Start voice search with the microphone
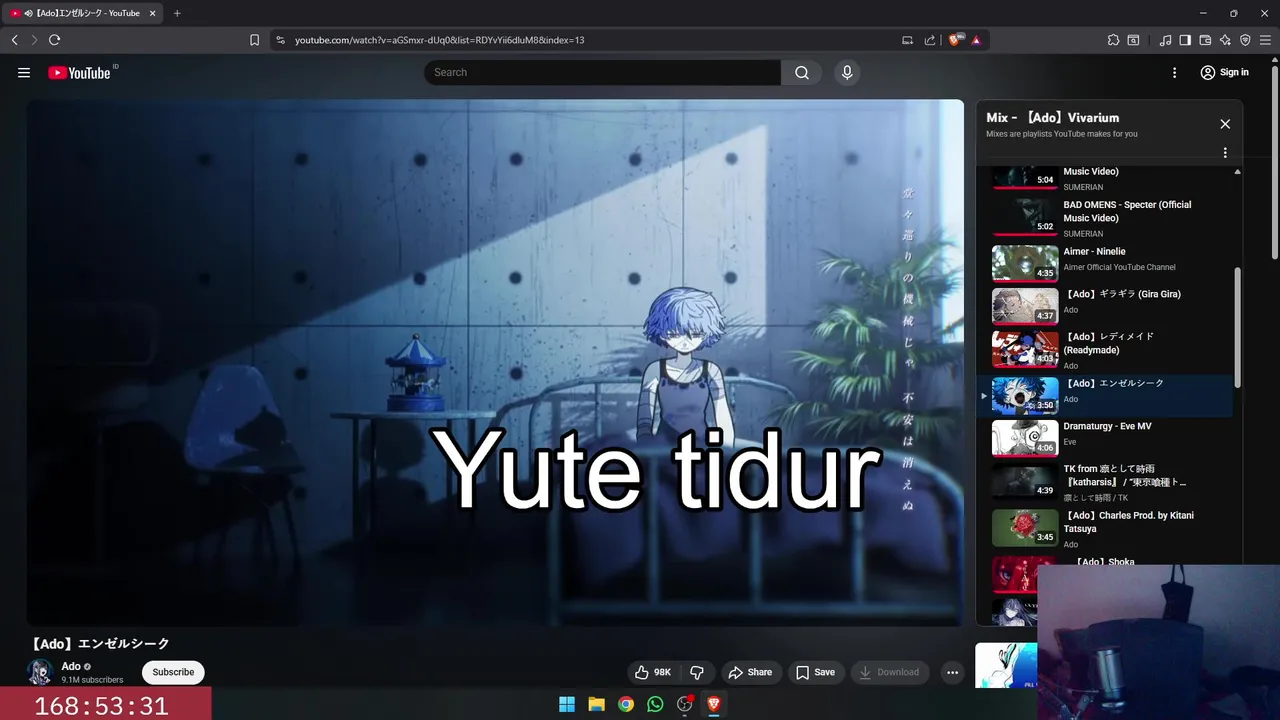The width and height of the screenshot is (1280, 720). click(x=847, y=72)
